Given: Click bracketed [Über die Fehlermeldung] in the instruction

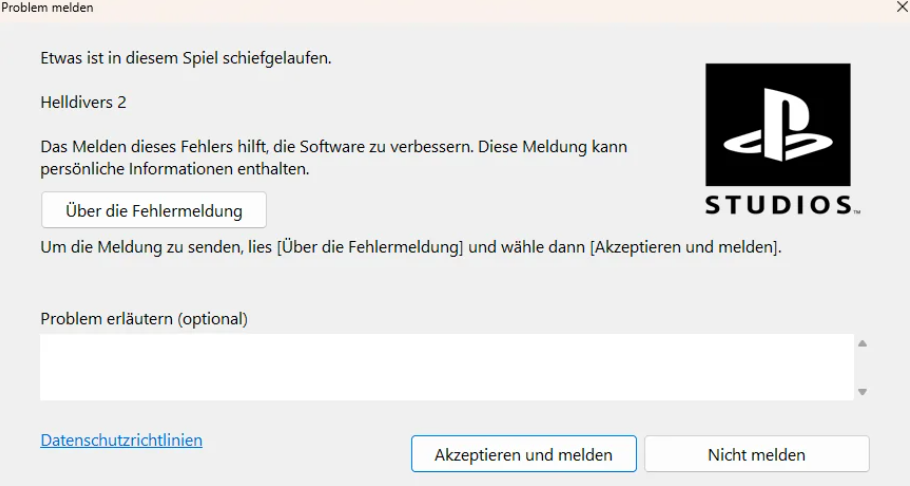Looking at the screenshot, I should [x=370, y=247].
